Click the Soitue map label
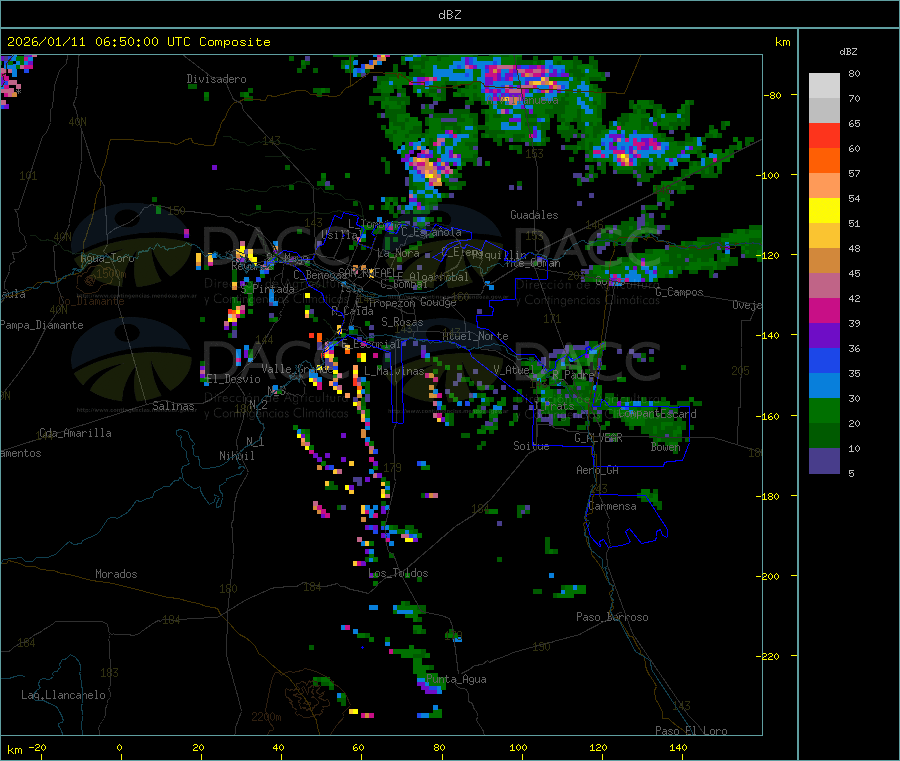Image resolution: width=900 pixels, height=761 pixels. pyautogui.click(x=531, y=446)
